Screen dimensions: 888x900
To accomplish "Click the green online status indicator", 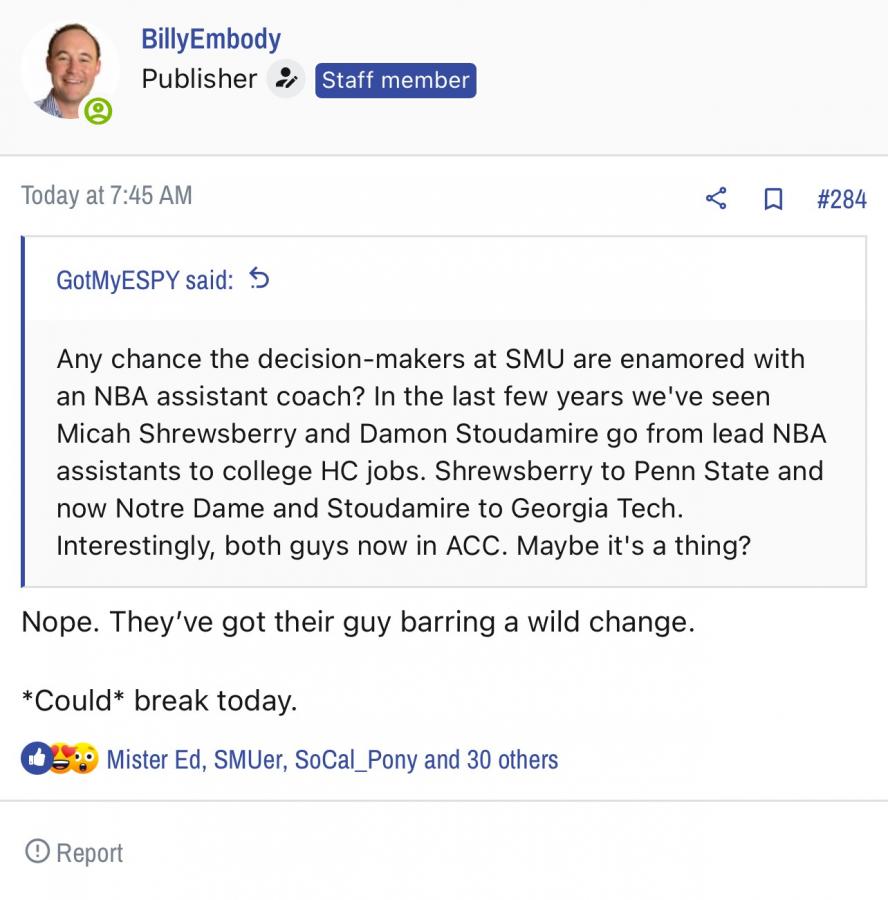I will point(98,111).
